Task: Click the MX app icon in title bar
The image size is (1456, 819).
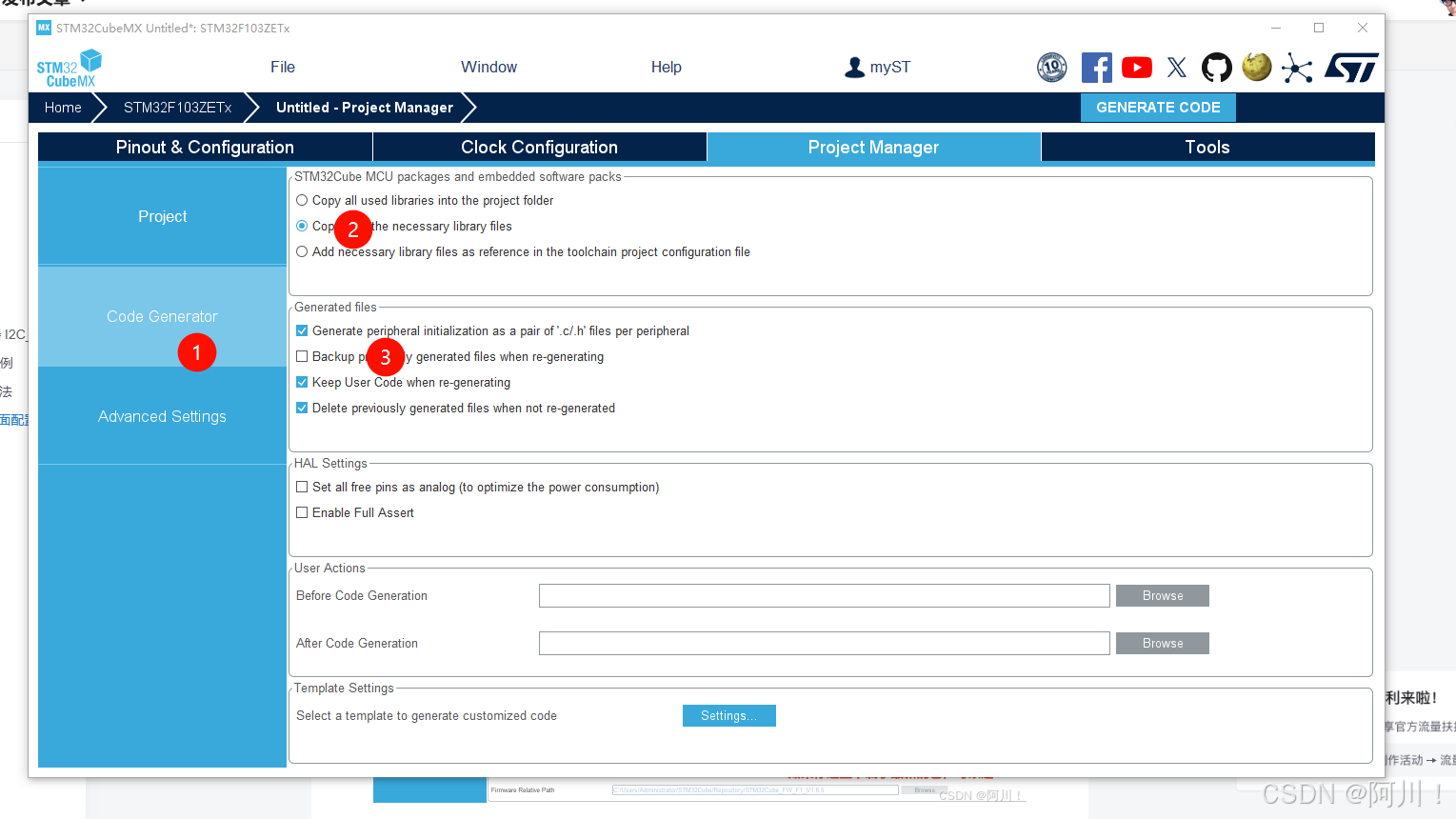Action: [44, 28]
